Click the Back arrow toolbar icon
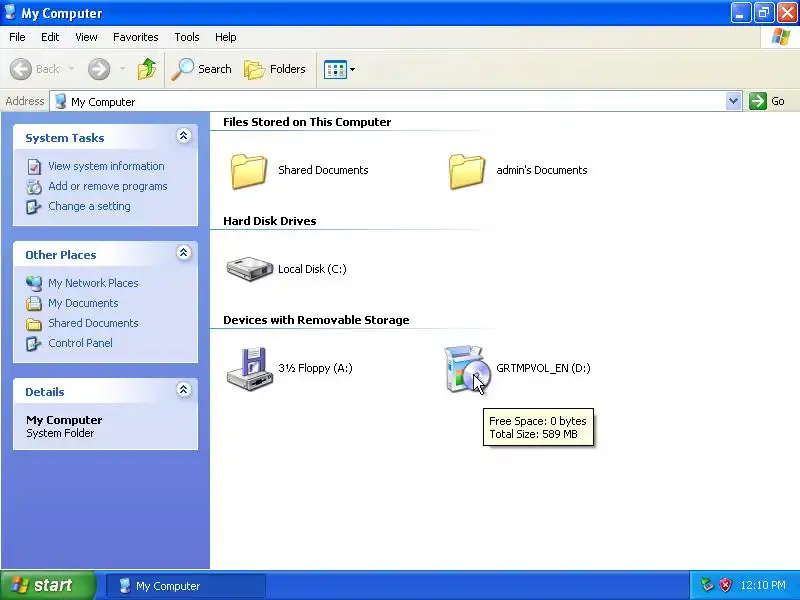The height and width of the screenshot is (600, 800). click(x=21, y=69)
